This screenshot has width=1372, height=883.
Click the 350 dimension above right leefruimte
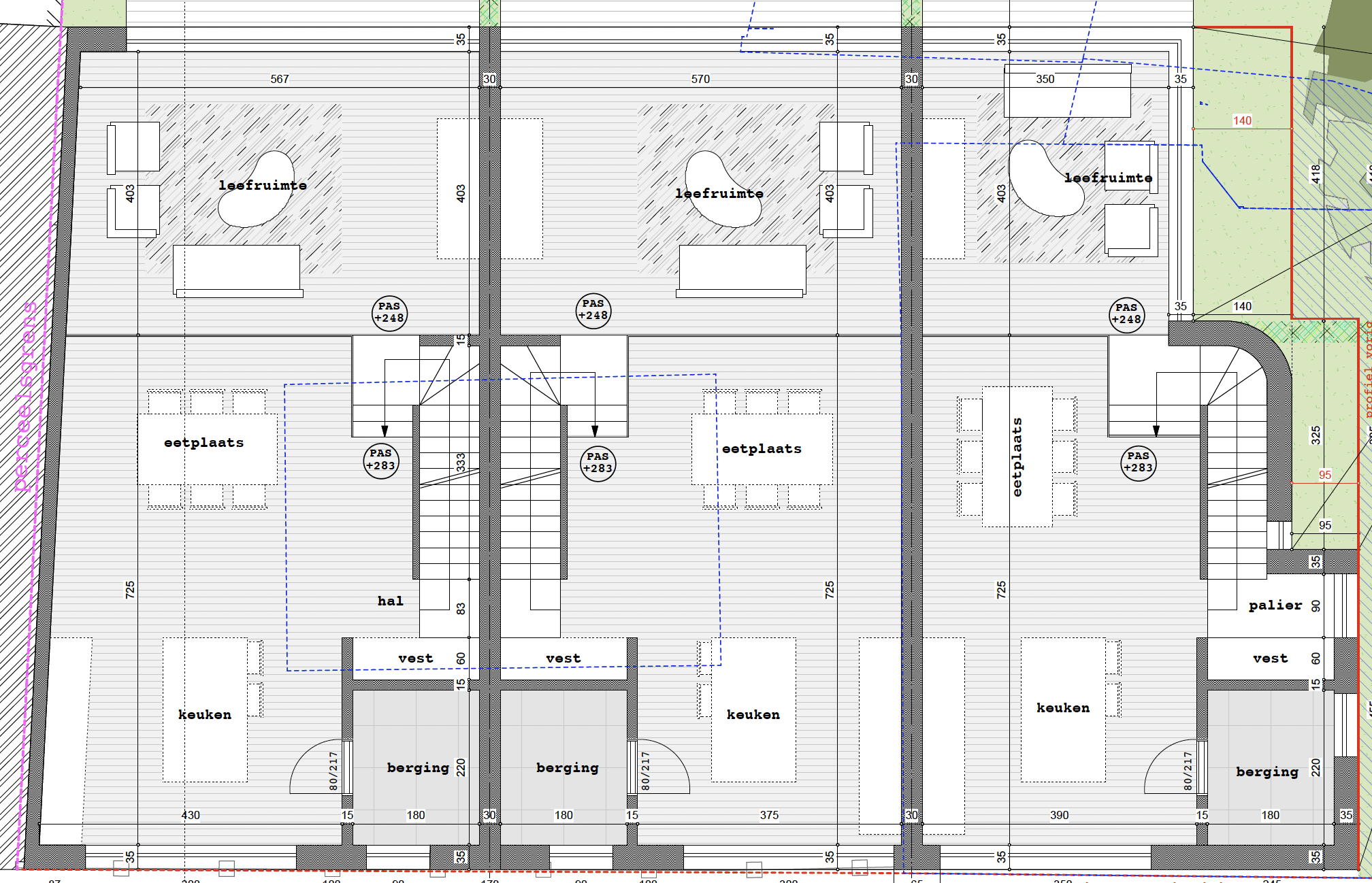tap(1045, 80)
